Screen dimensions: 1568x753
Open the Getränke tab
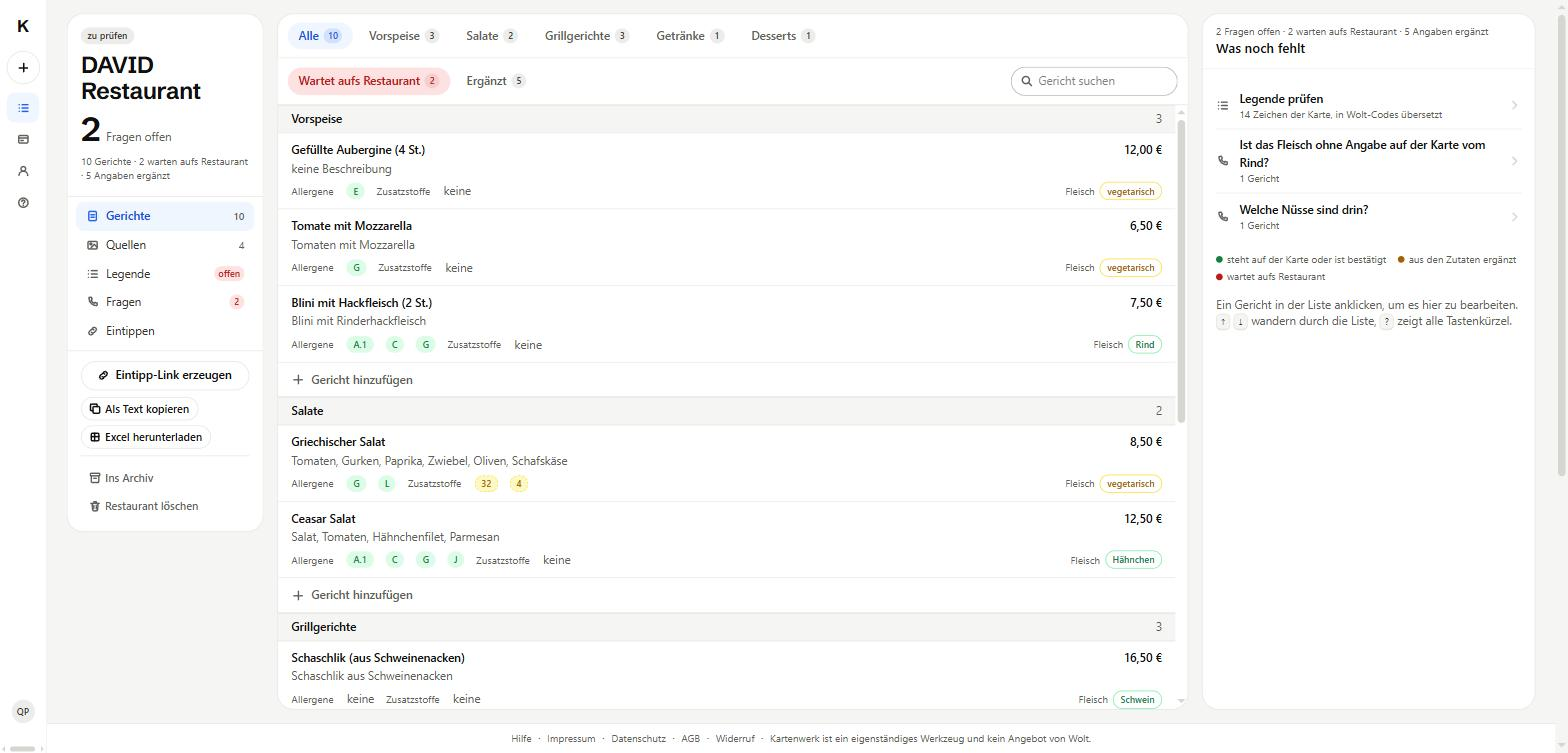(690, 36)
